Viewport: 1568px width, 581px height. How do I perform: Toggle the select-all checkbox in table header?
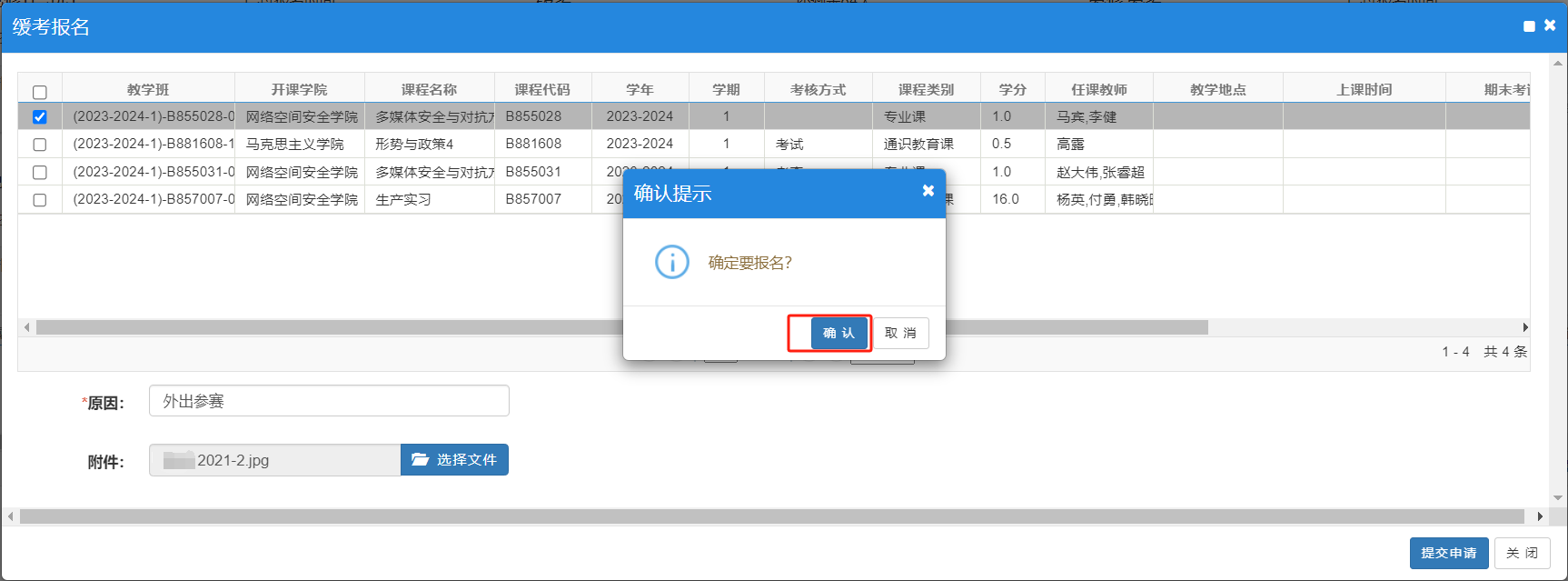coord(40,92)
